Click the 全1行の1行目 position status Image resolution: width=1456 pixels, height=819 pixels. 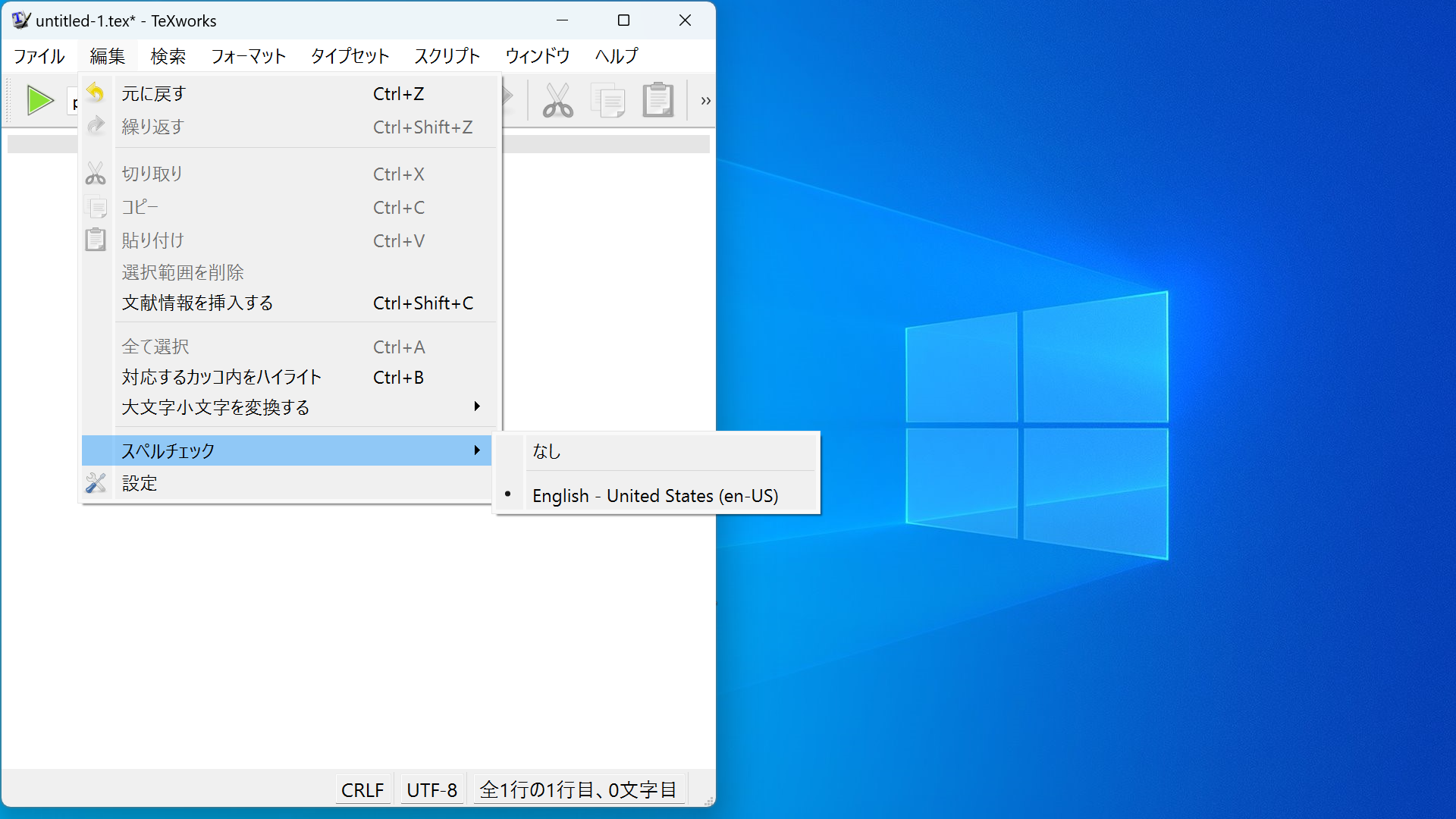(x=579, y=789)
